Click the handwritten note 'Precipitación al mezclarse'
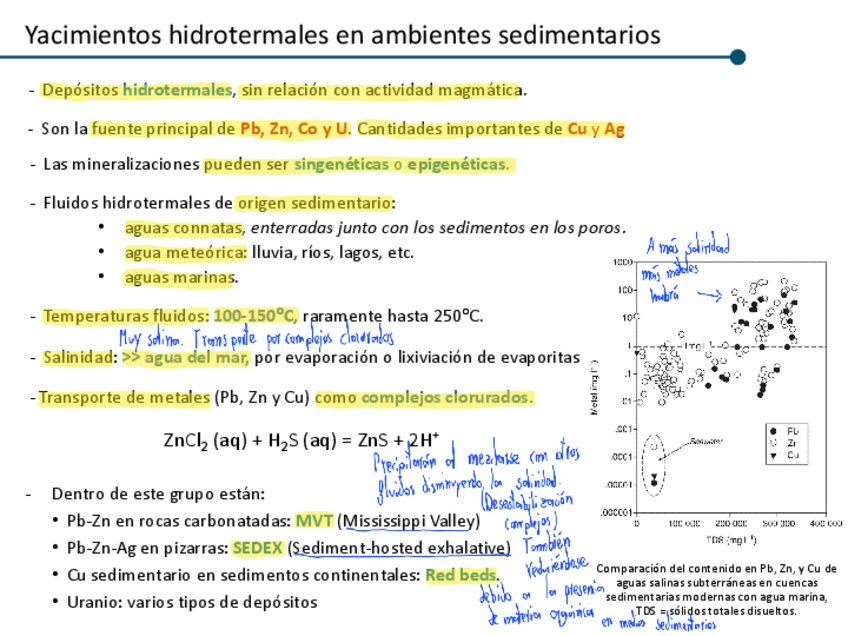This screenshot has height=636, width=848. 446,460
